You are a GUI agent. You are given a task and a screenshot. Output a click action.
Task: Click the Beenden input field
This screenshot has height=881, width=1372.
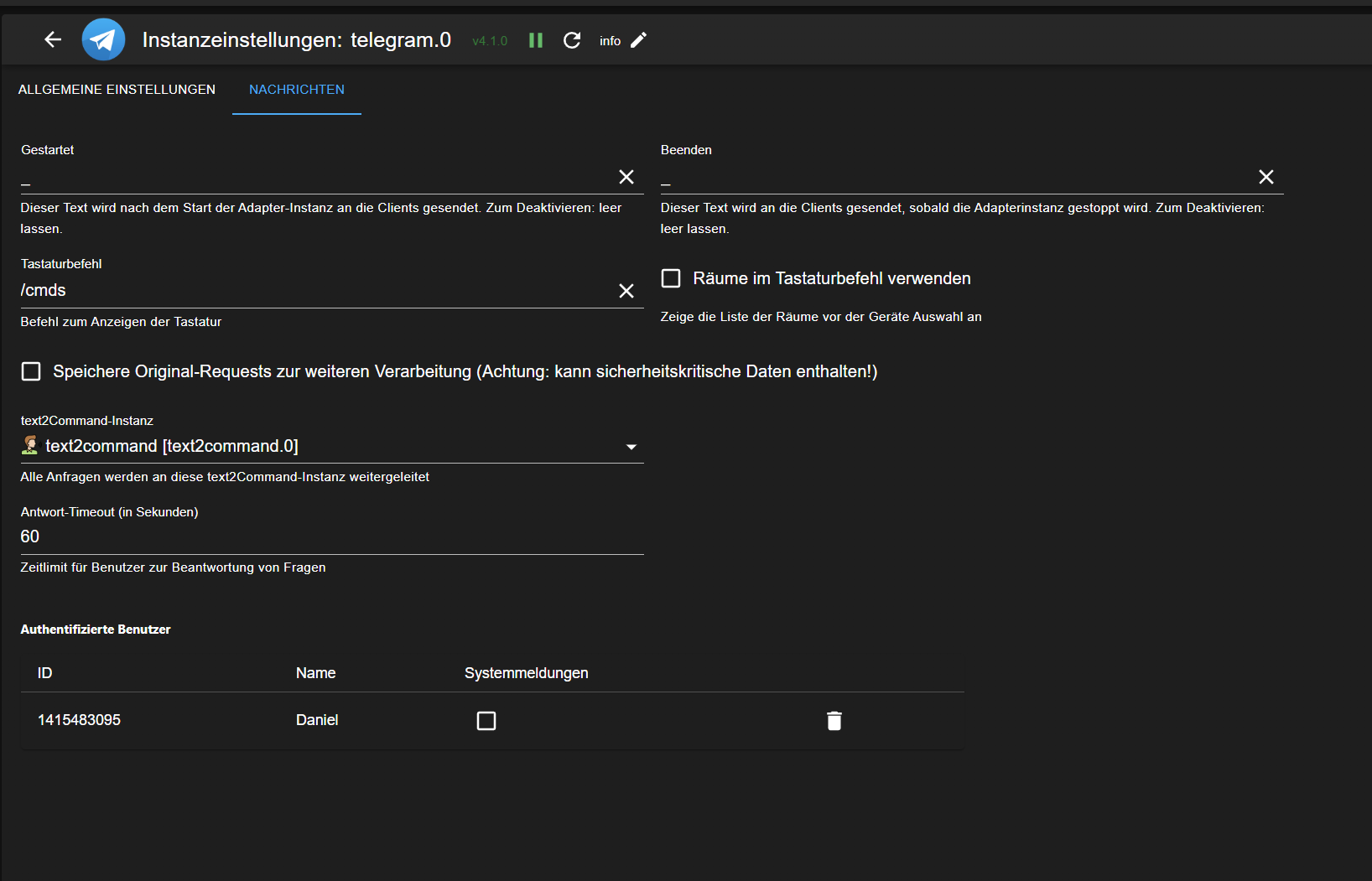(957, 178)
